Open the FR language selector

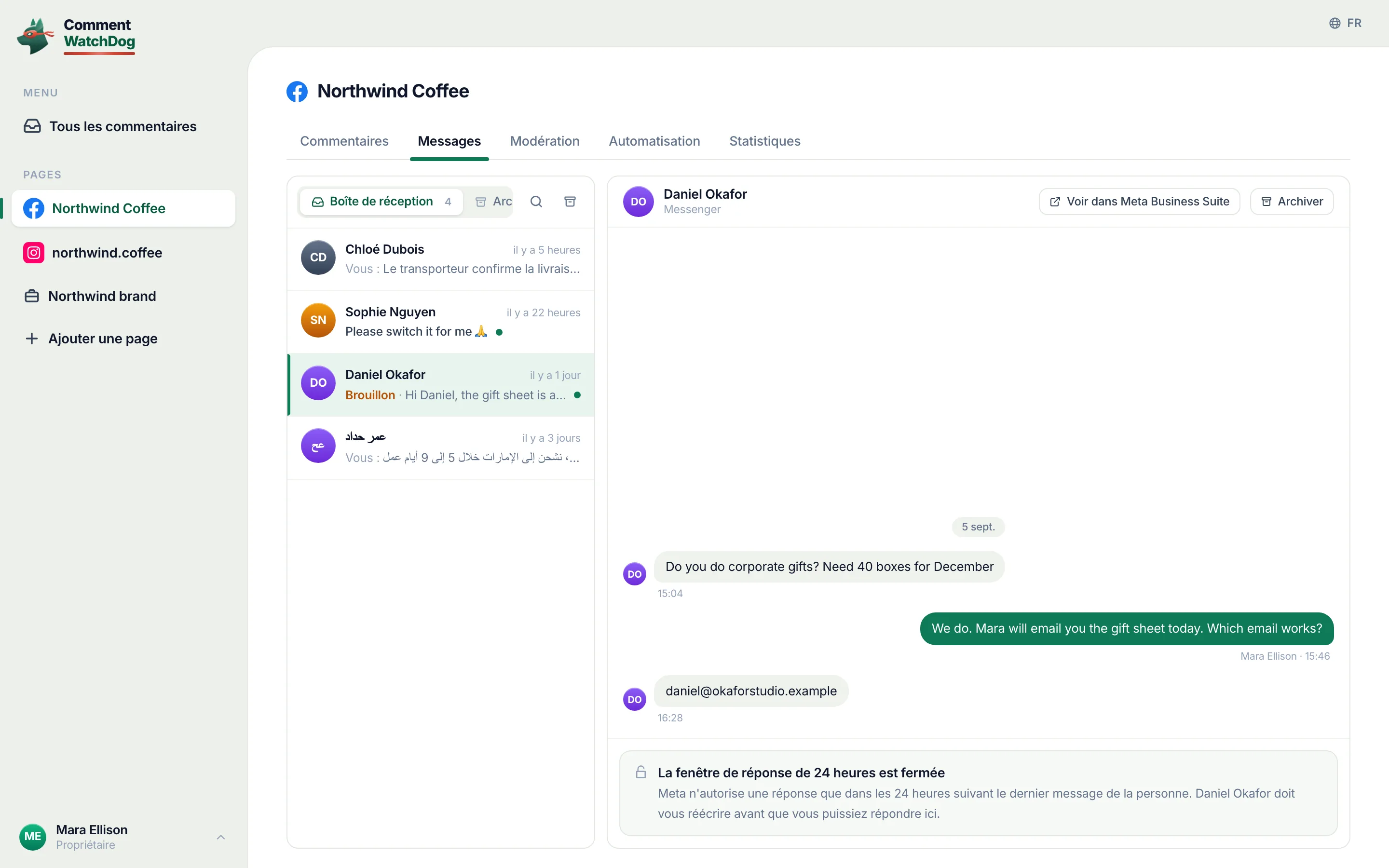click(x=1345, y=23)
